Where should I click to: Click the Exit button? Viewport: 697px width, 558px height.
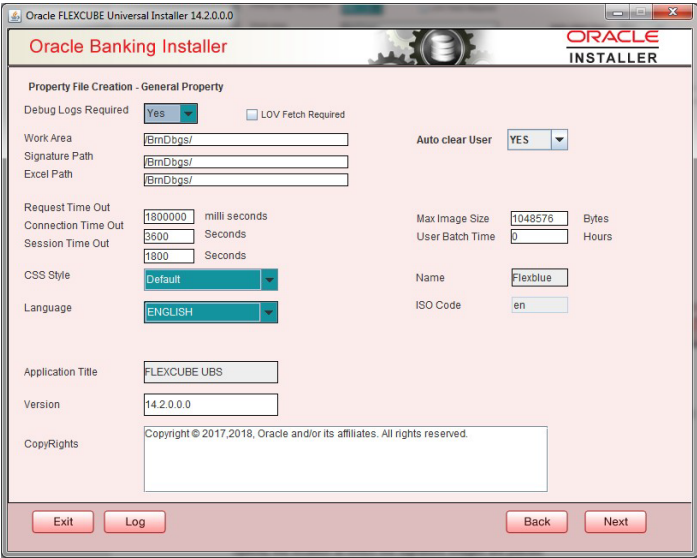pyautogui.click(x=63, y=522)
